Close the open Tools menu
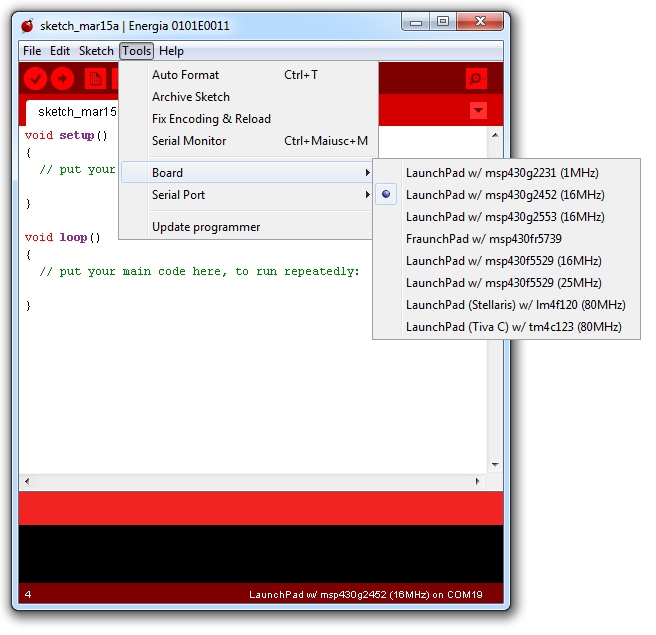This screenshot has width=656, height=635. [136, 51]
